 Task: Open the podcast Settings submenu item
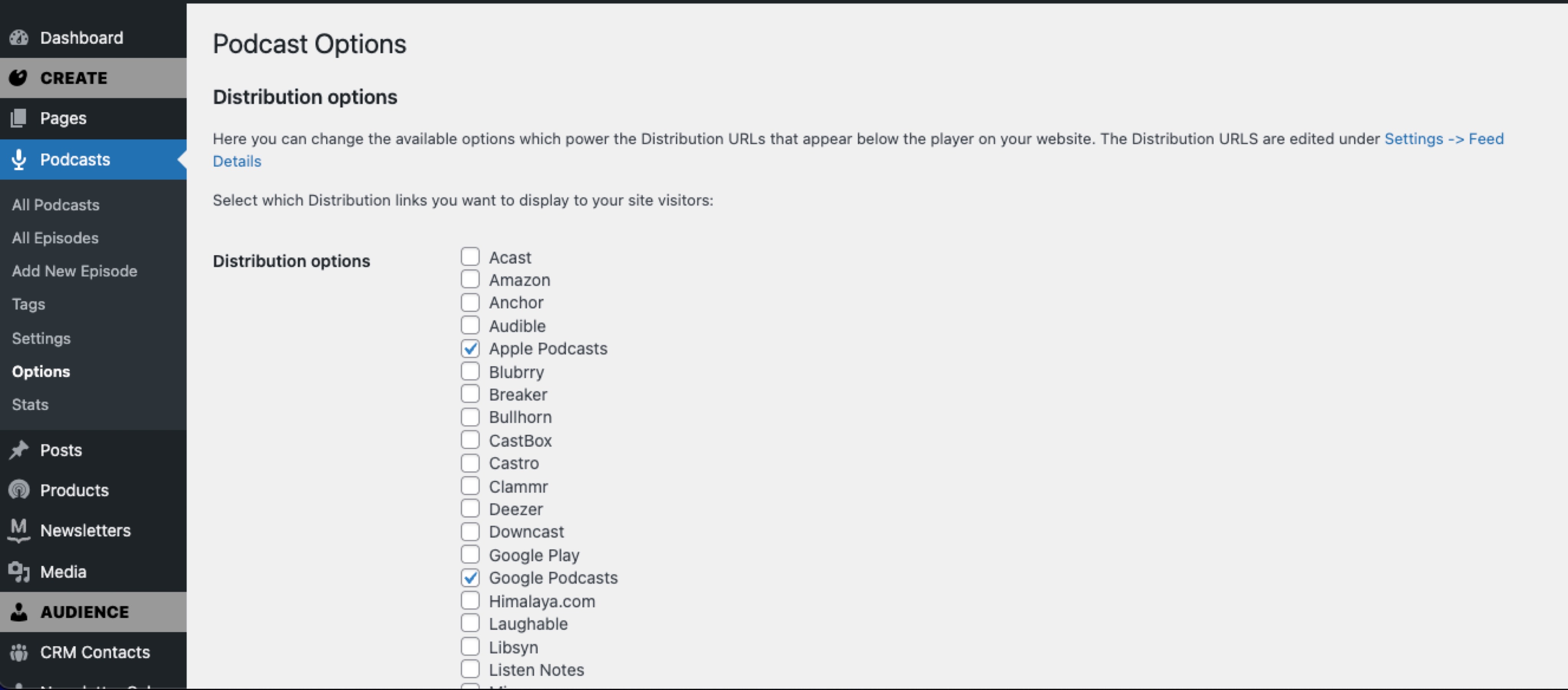[41, 338]
